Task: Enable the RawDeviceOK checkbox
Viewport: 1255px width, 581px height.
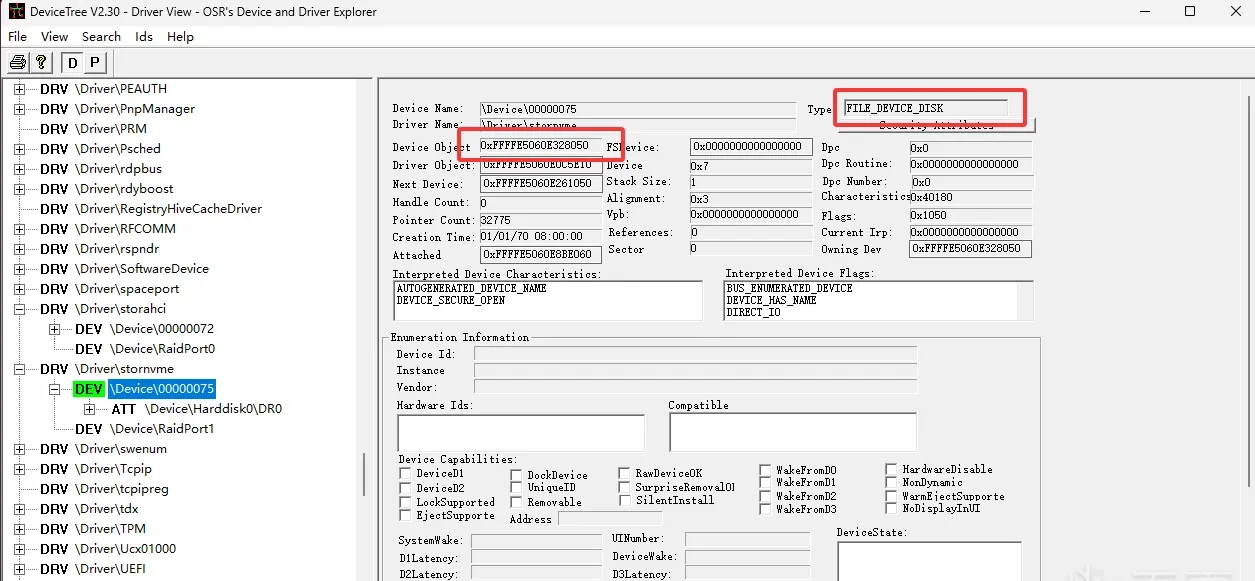Action: pos(625,473)
